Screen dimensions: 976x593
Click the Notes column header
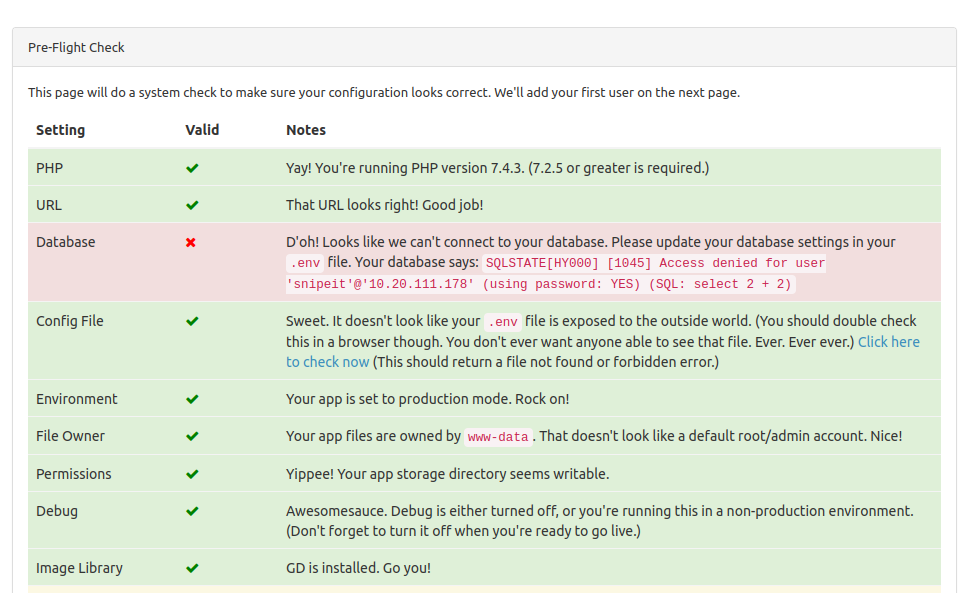click(306, 130)
